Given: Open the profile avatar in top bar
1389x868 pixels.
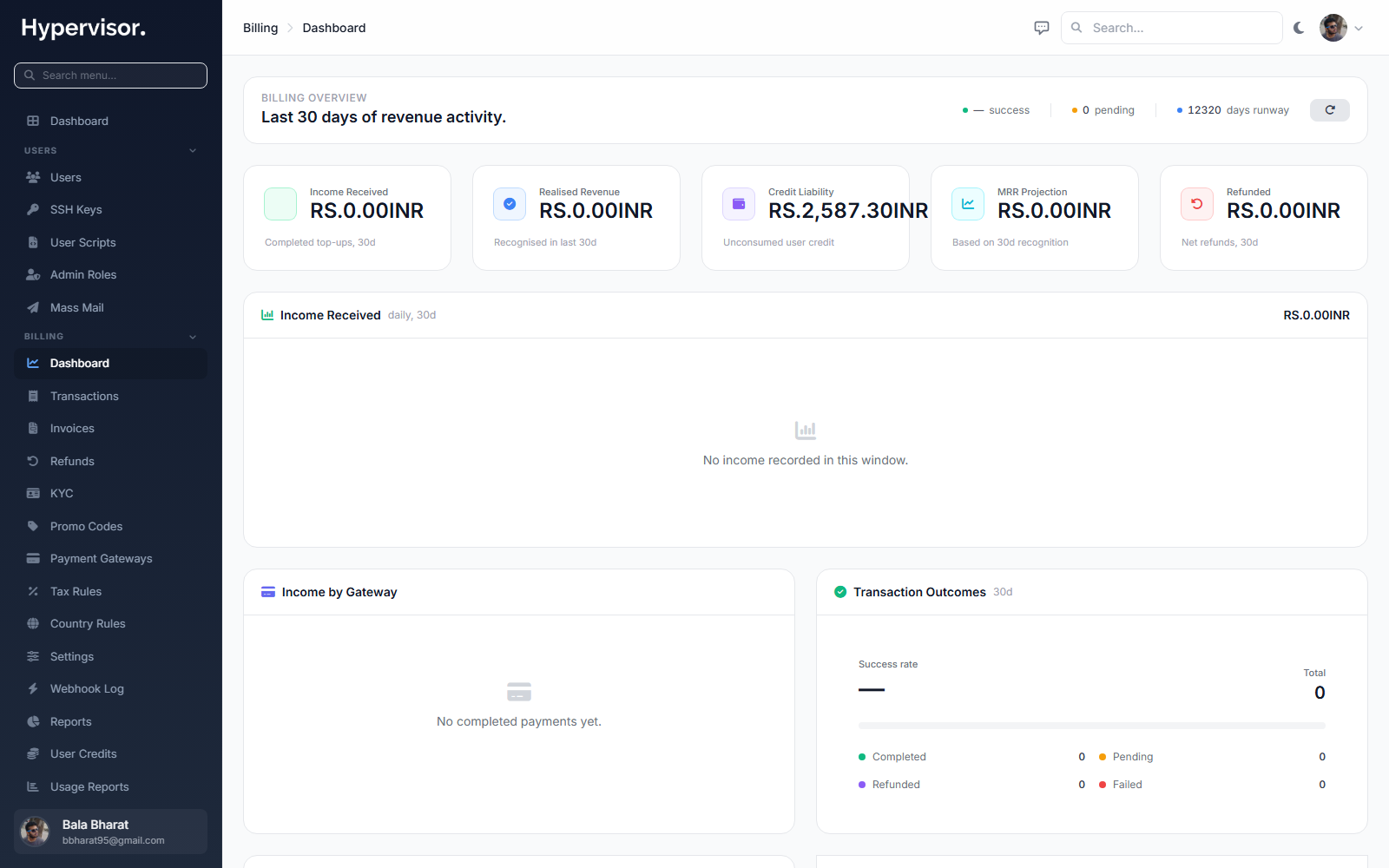Looking at the screenshot, I should [x=1333, y=28].
